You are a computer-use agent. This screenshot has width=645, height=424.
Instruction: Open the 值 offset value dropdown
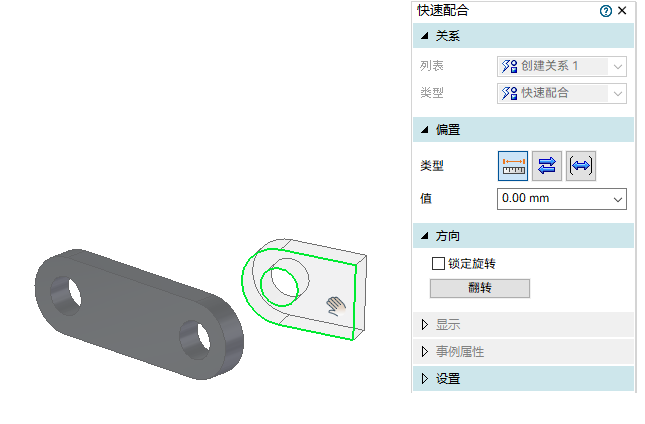[617, 199]
